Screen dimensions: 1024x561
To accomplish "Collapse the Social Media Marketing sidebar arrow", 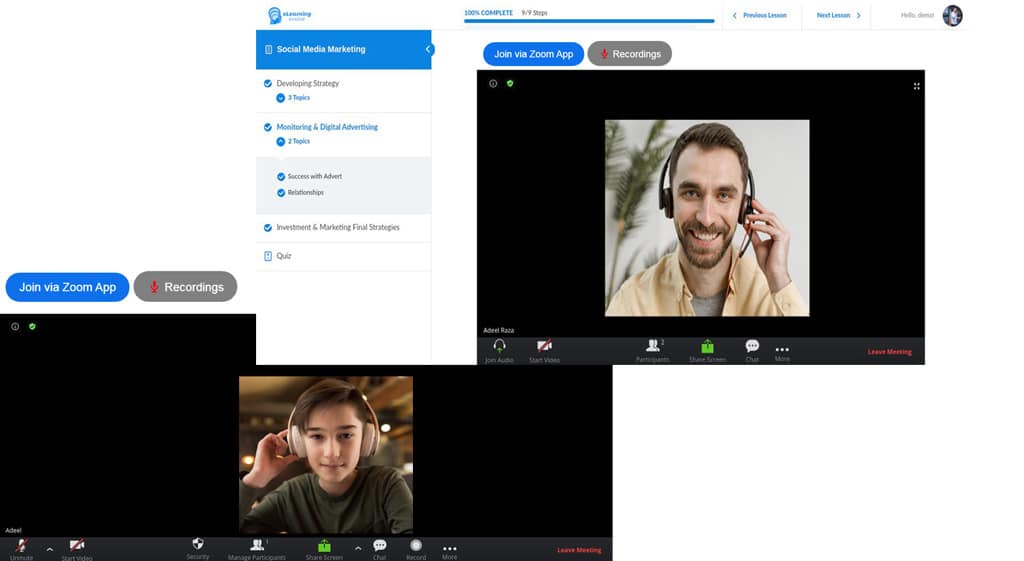I will point(428,49).
